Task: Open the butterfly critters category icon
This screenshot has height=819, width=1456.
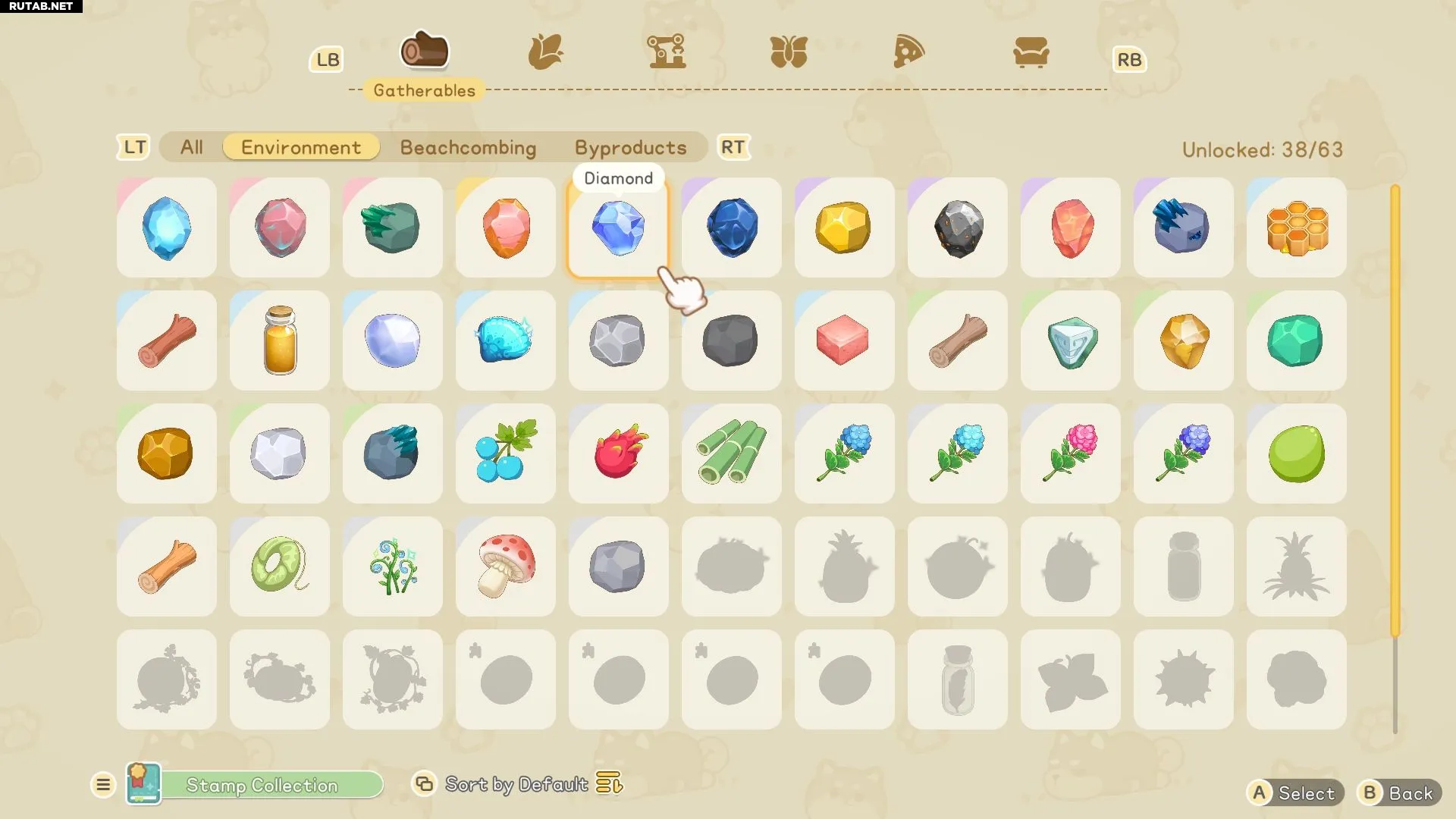Action: point(789,52)
